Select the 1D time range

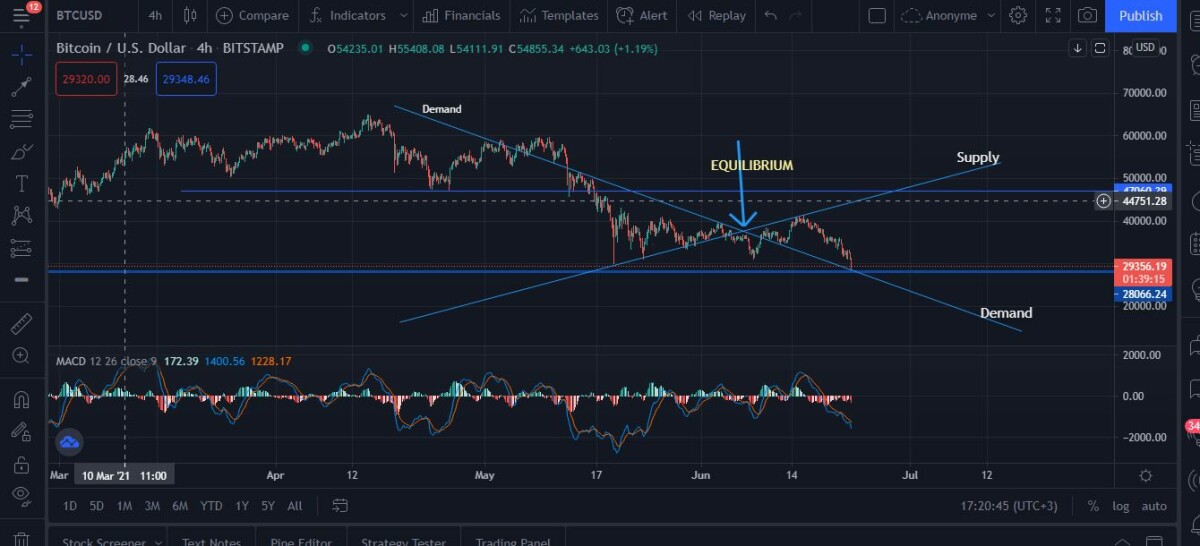pos(70,506)
